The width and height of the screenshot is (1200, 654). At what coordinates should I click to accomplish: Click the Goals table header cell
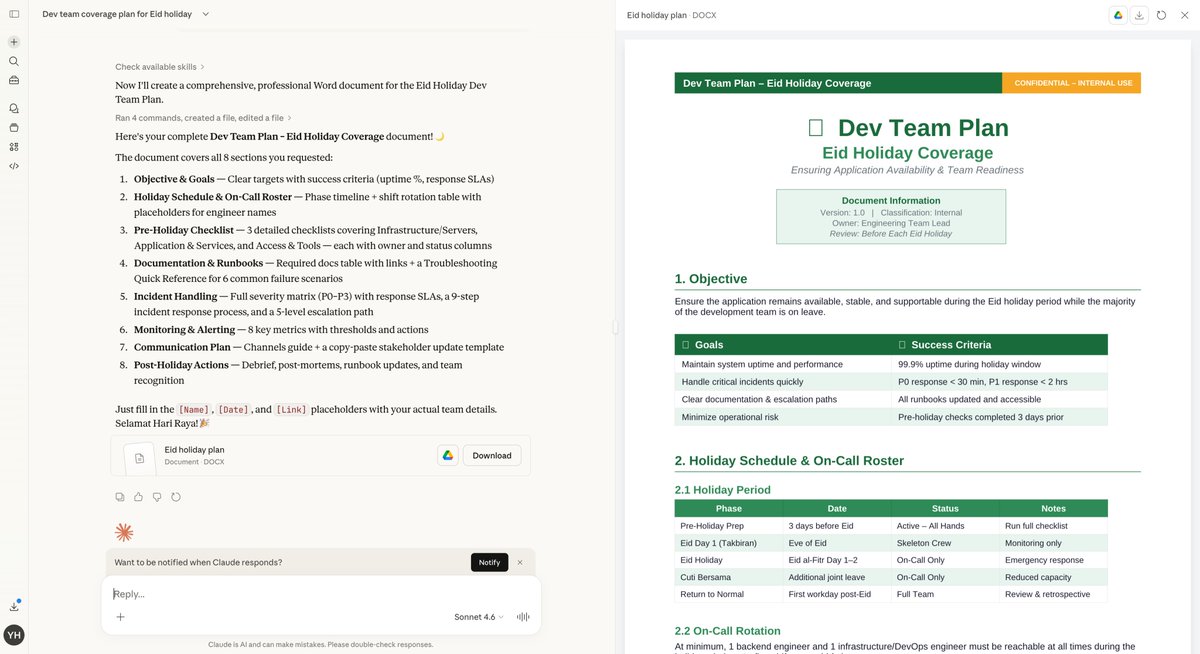pyautogui.click(x=783, y=344)
